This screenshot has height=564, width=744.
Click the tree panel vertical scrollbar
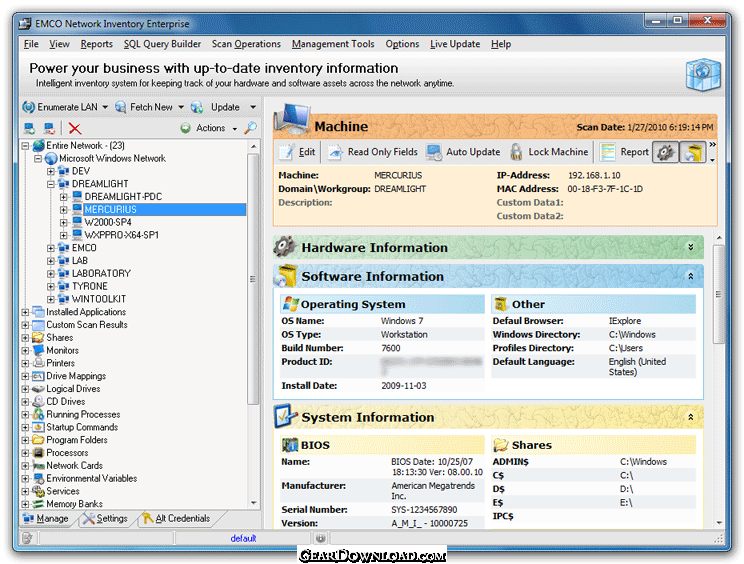pos(253,279)
